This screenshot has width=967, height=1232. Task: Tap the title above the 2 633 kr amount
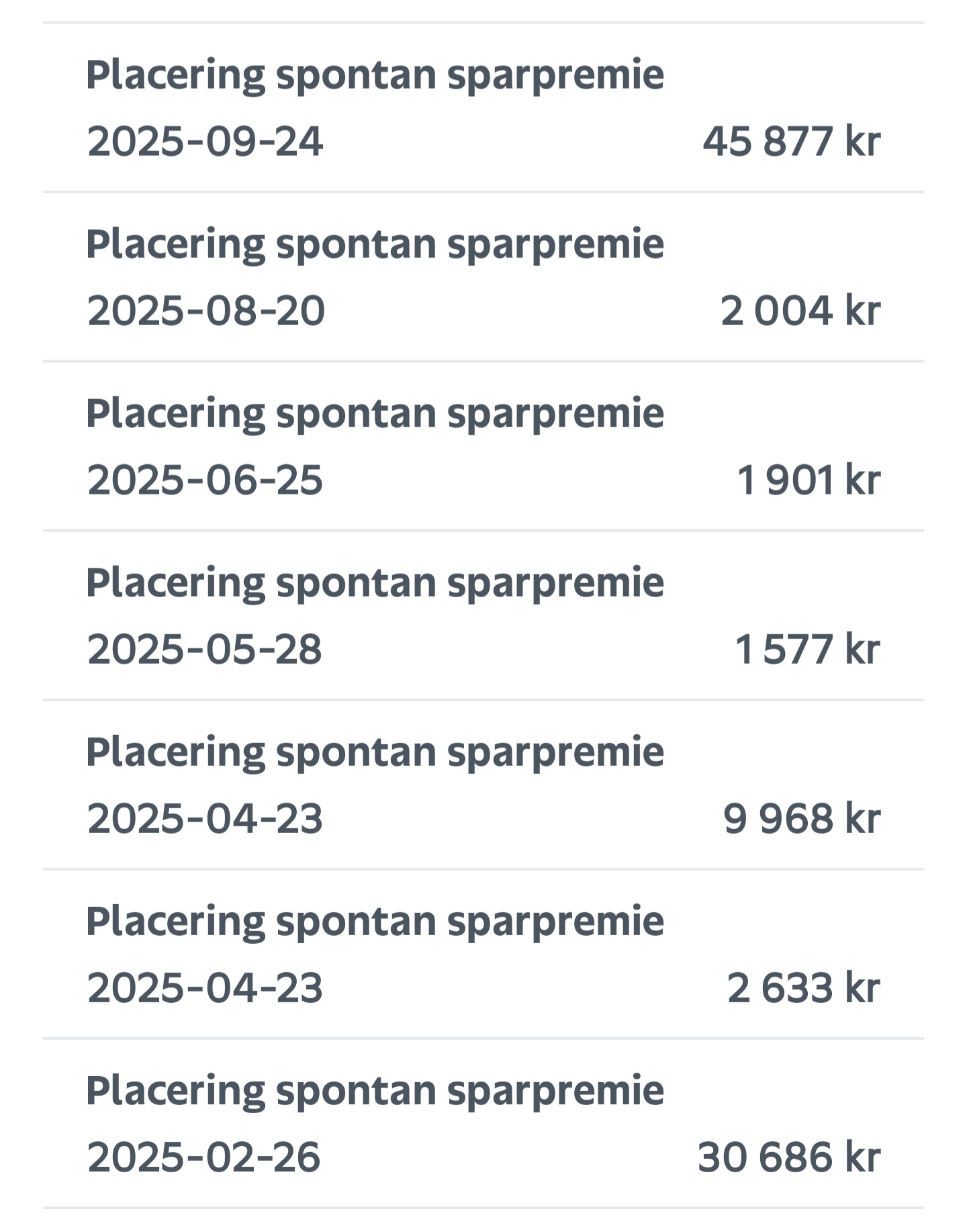click(x=375, y=920)
